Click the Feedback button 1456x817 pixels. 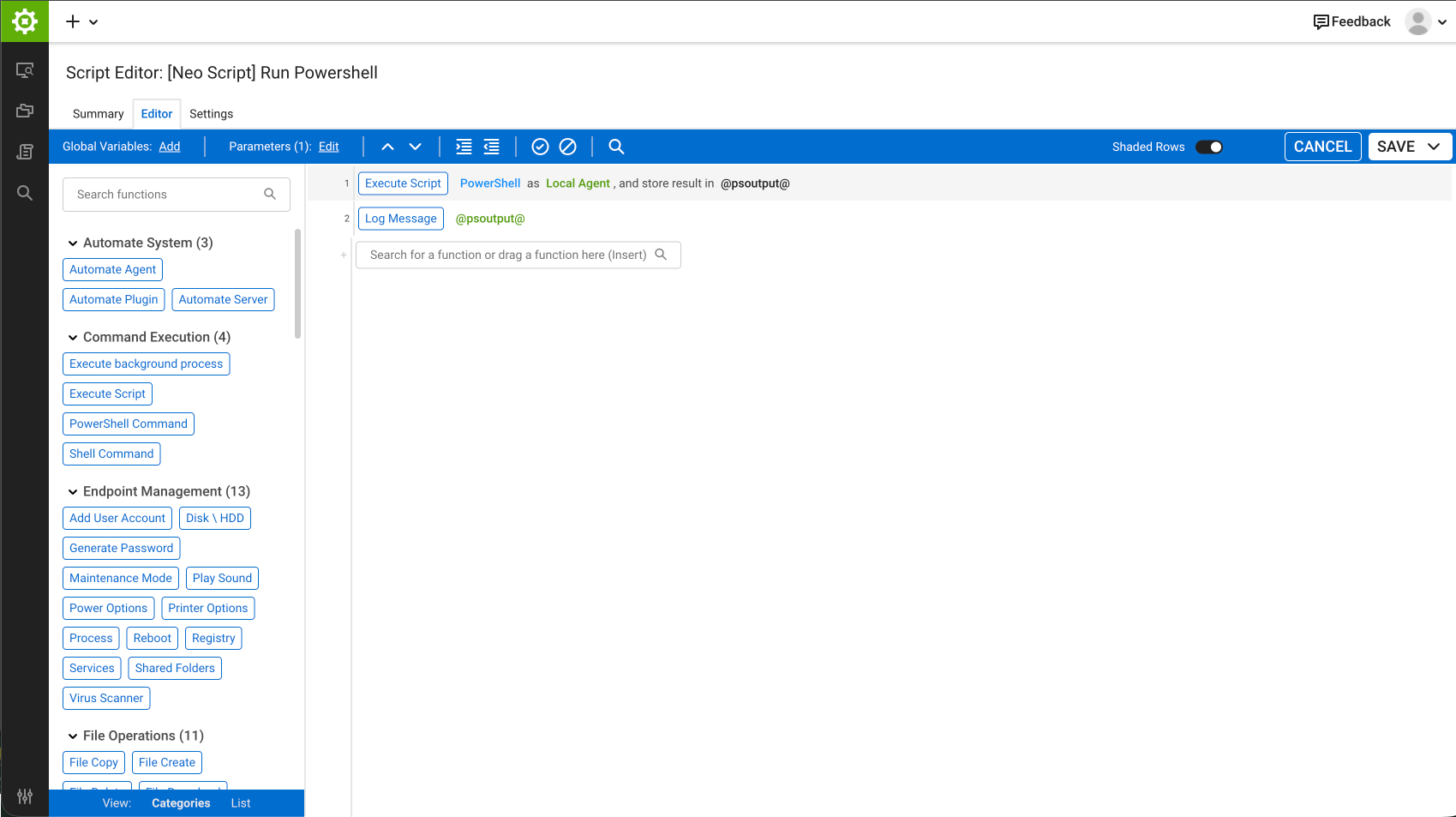pyautogui.click(x=1352, y=21)
